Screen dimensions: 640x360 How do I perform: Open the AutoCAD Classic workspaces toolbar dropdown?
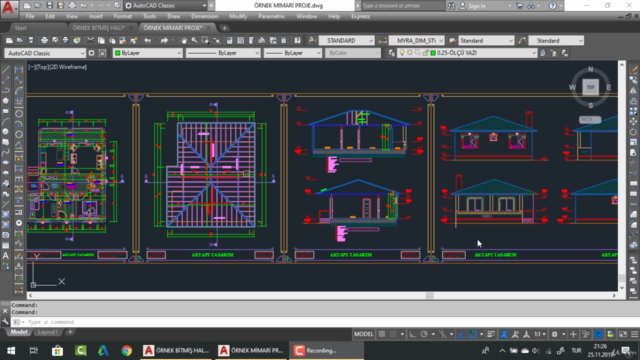click(45, 53)
